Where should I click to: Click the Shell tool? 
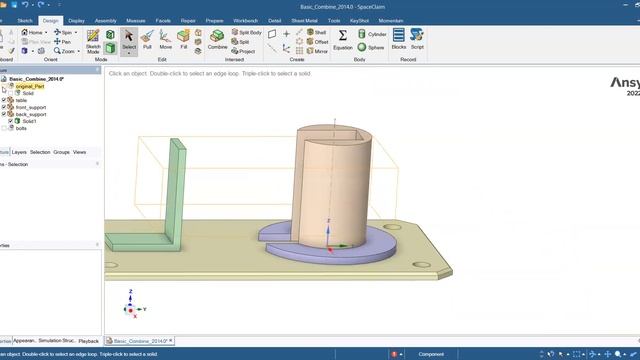pos(316,32)
